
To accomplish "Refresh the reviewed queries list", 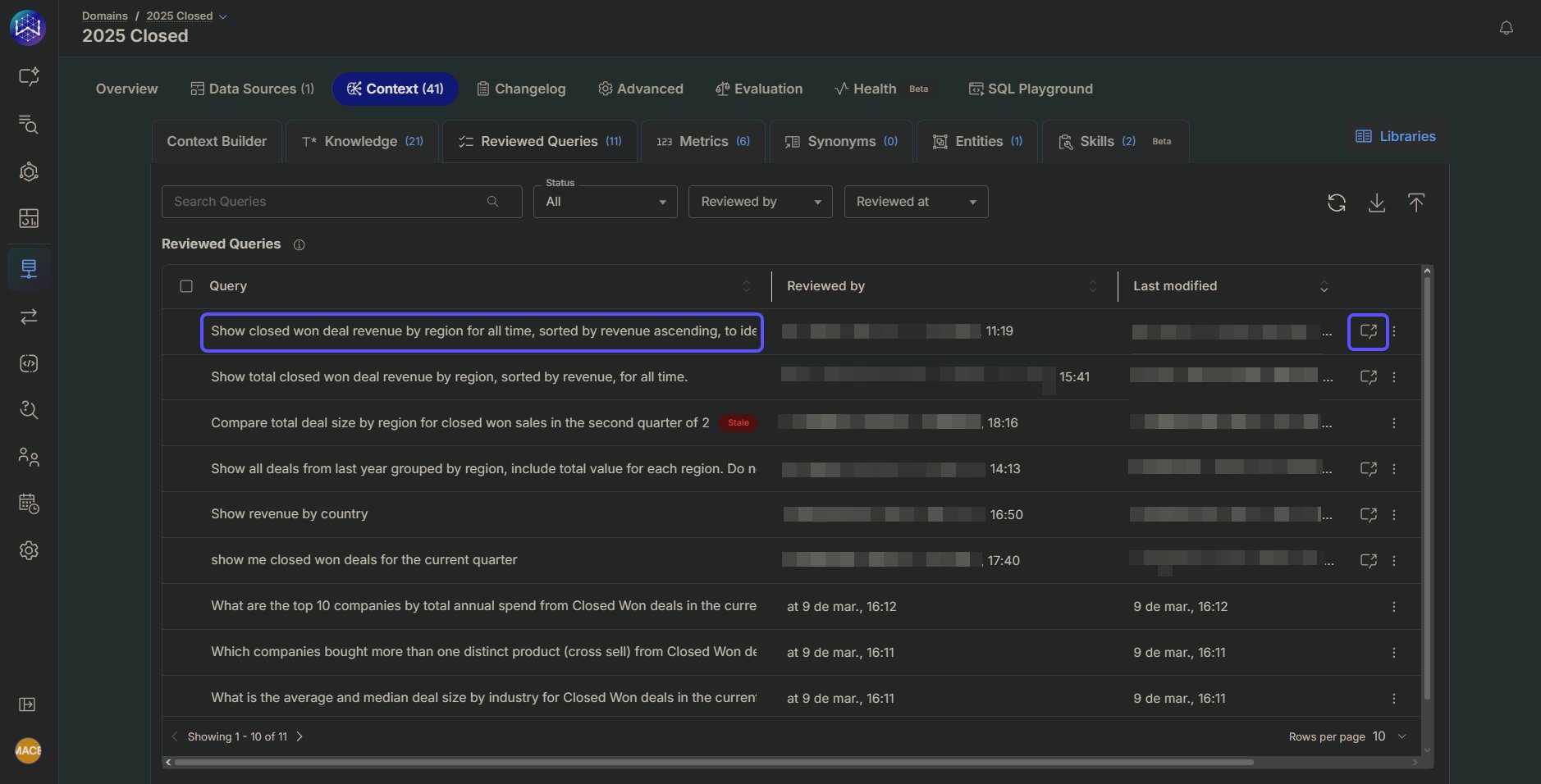I will tap(1337, 203).
